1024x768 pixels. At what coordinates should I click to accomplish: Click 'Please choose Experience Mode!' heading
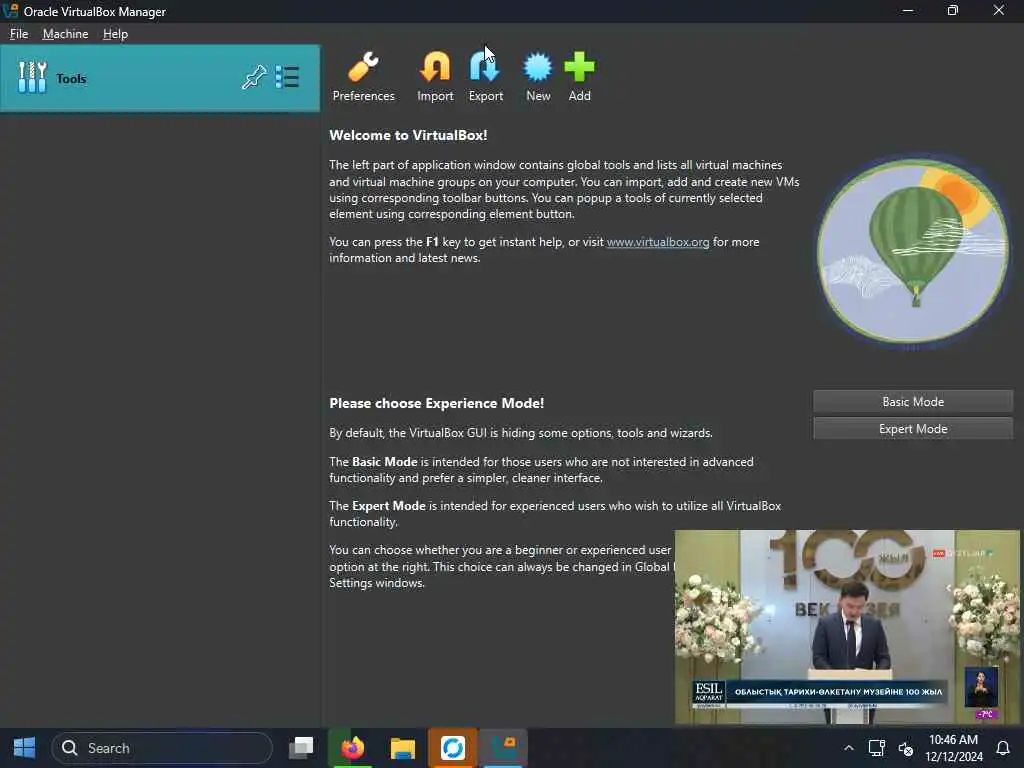[x=436, y=404]
